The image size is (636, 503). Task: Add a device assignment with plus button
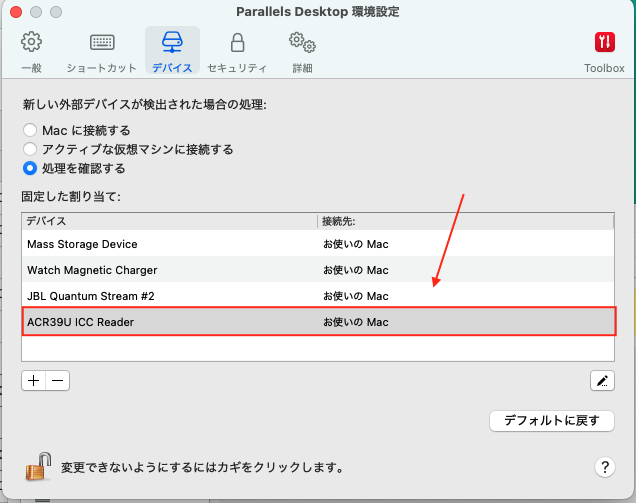[34, 380]
